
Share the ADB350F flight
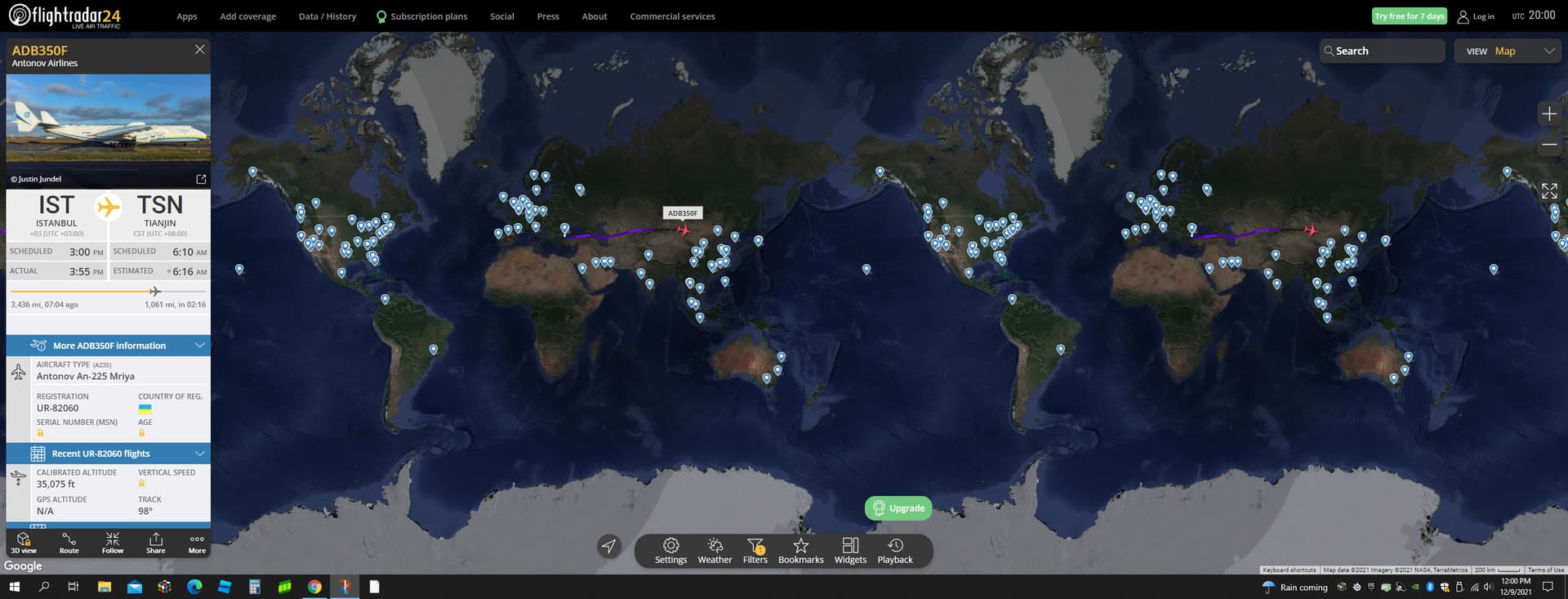coord(156,543)
